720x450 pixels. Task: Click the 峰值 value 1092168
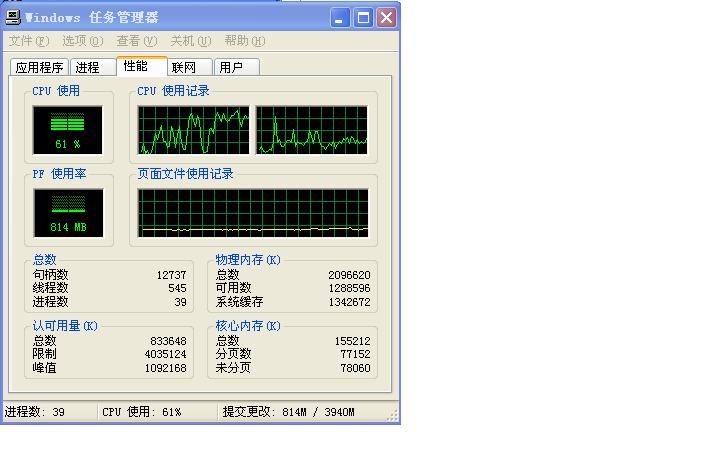pyautogui.click(x=165, y=368)
